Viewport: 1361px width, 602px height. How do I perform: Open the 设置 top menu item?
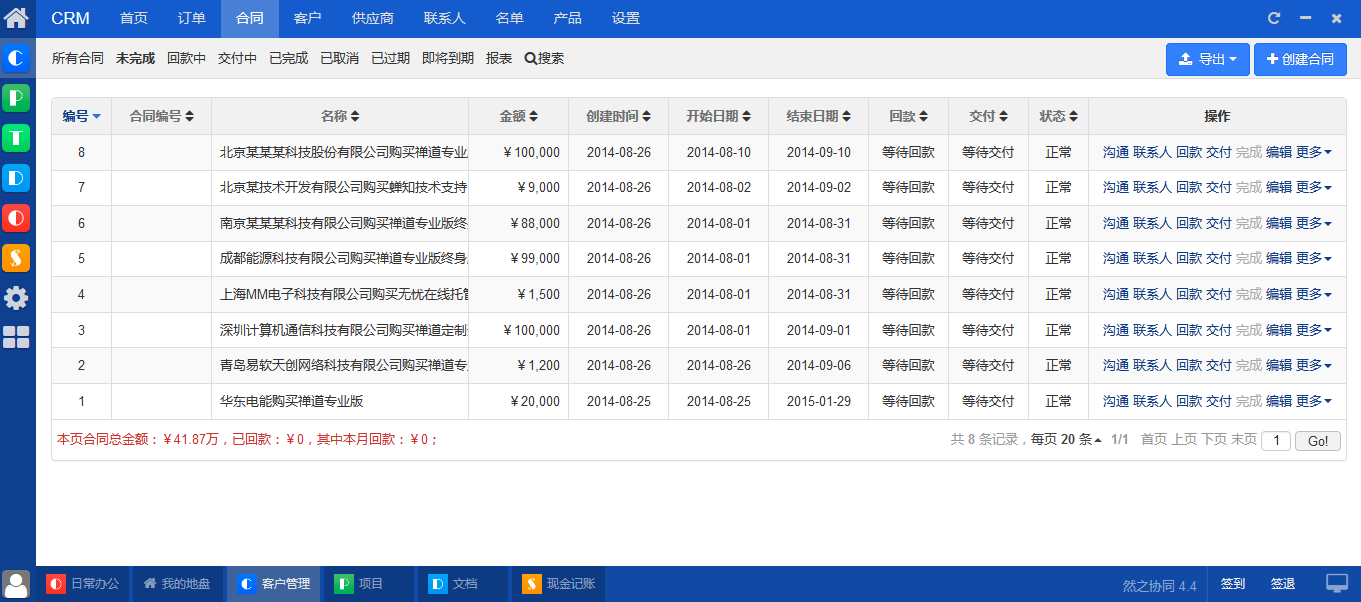(626, 18)
